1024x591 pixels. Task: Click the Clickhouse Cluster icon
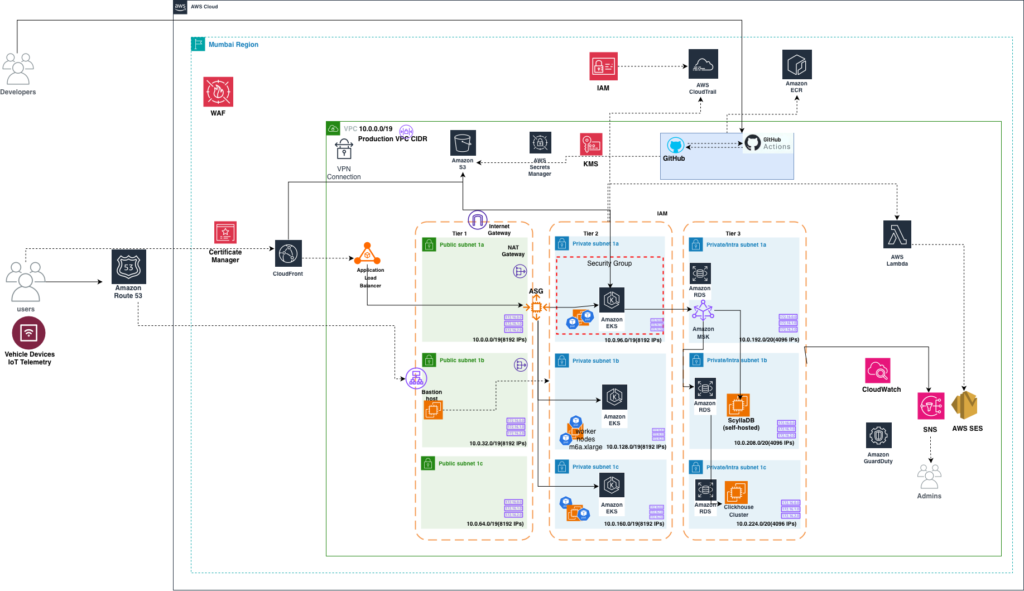pyautogui.click(x=737, y=492)
